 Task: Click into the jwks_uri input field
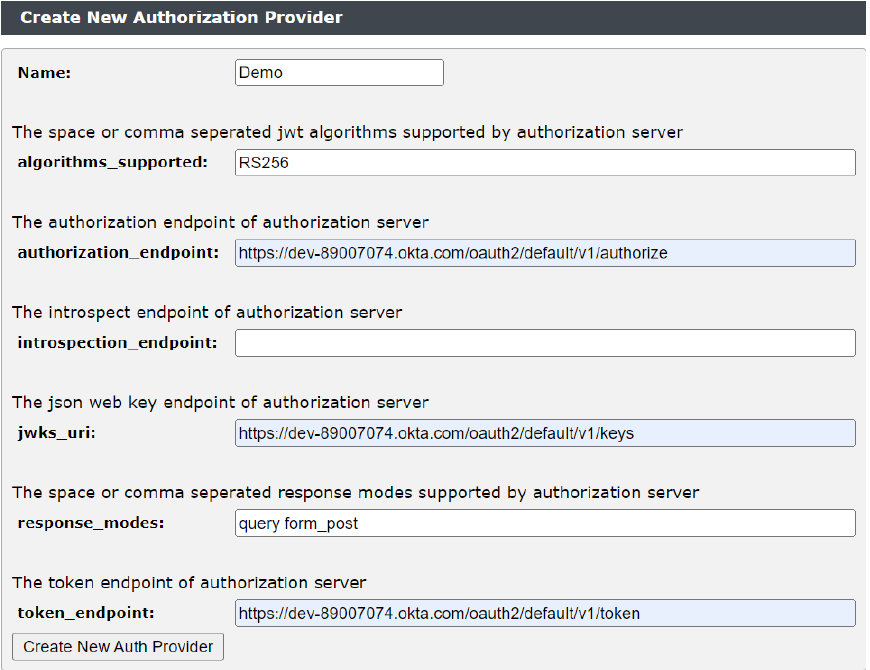coord(545,433)
